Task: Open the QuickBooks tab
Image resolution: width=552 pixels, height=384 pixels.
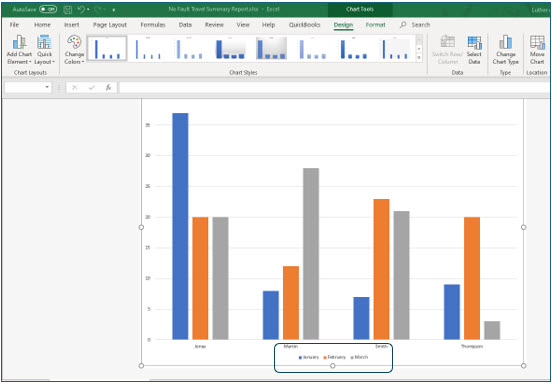Action: [x=305, y=25]
